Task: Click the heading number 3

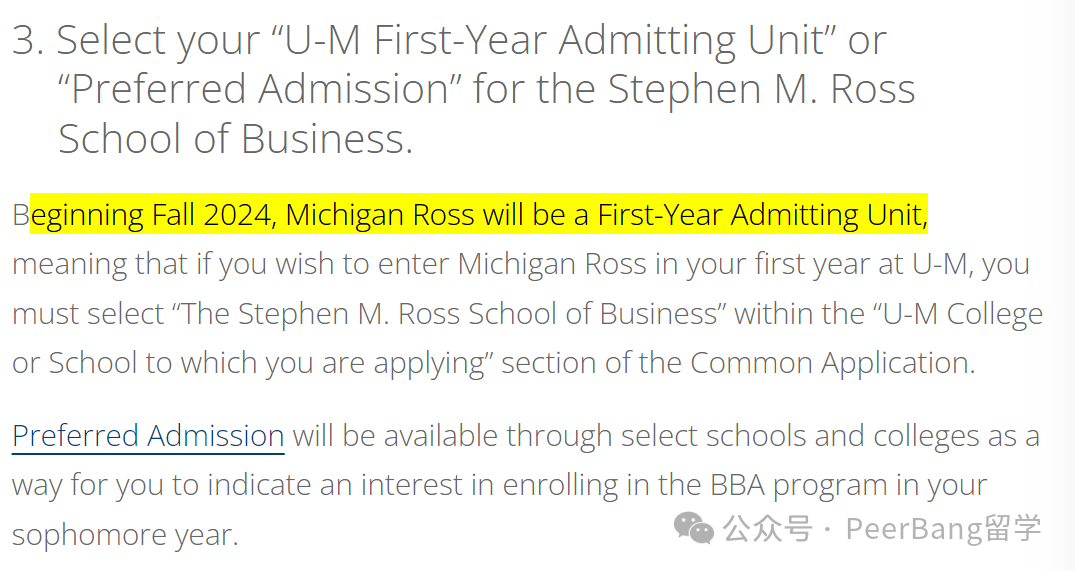Action: coord(28,40)
